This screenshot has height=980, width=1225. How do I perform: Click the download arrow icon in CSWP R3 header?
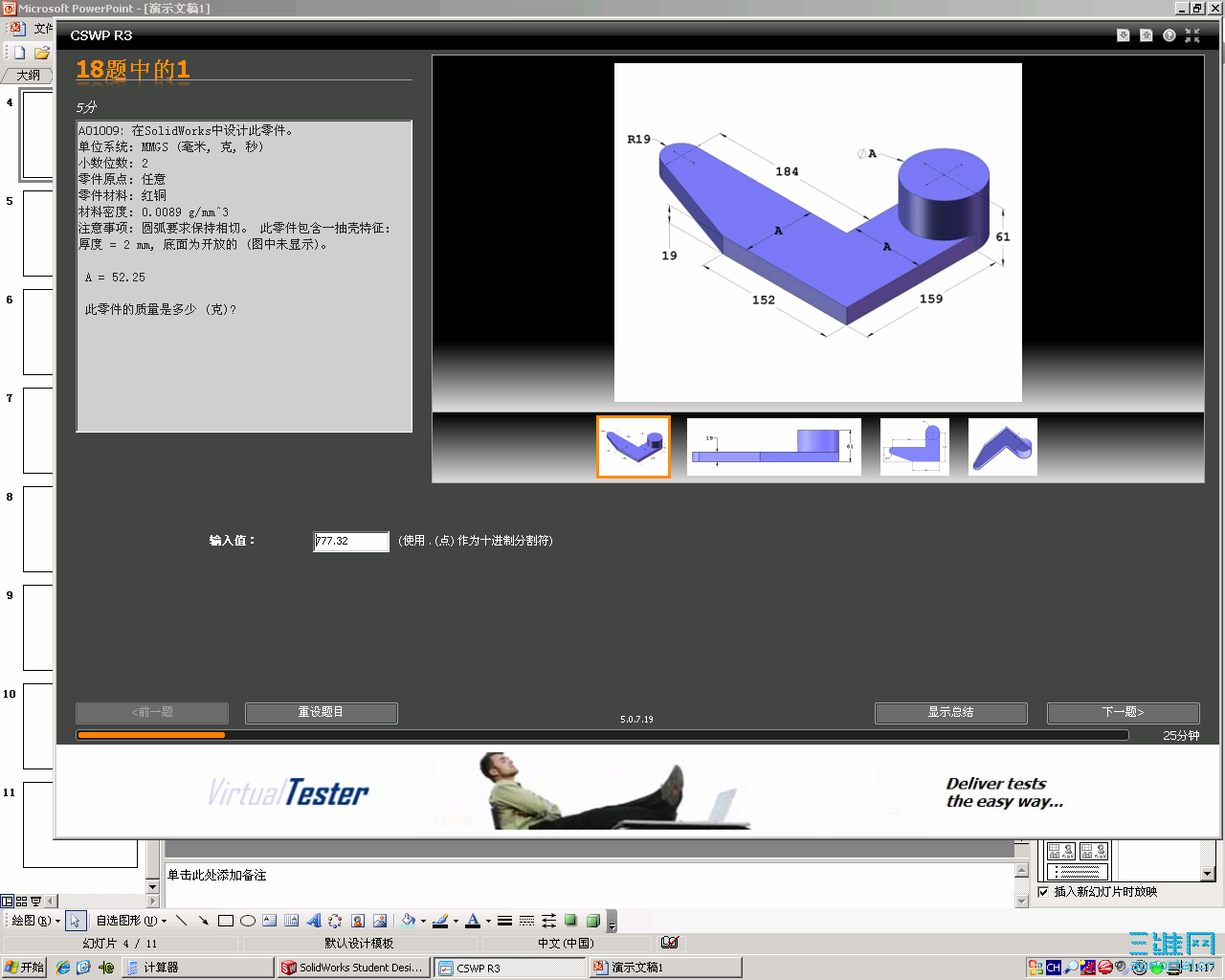coord(1124,35)
